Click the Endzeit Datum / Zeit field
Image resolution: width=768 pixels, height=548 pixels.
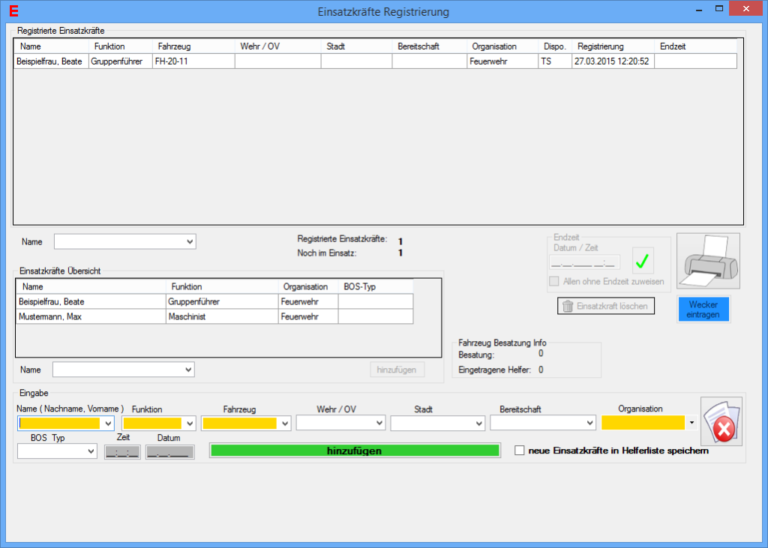(x=585, y=262)
